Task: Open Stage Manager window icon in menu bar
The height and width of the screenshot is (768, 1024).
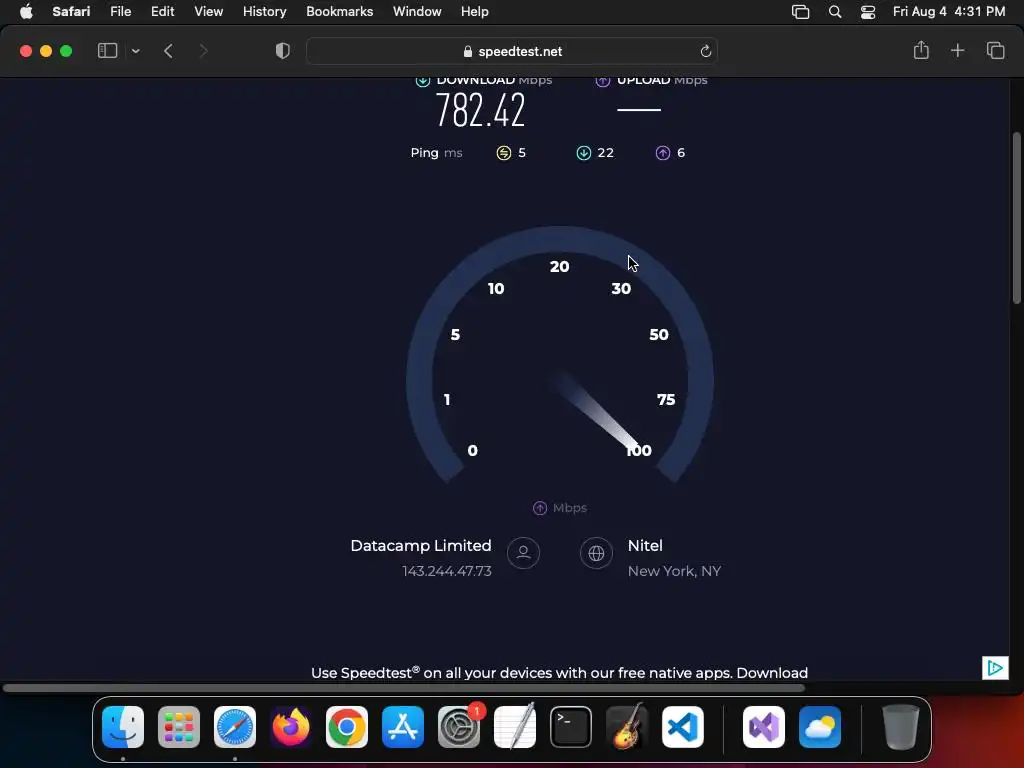Action: [x=801, y=12]
